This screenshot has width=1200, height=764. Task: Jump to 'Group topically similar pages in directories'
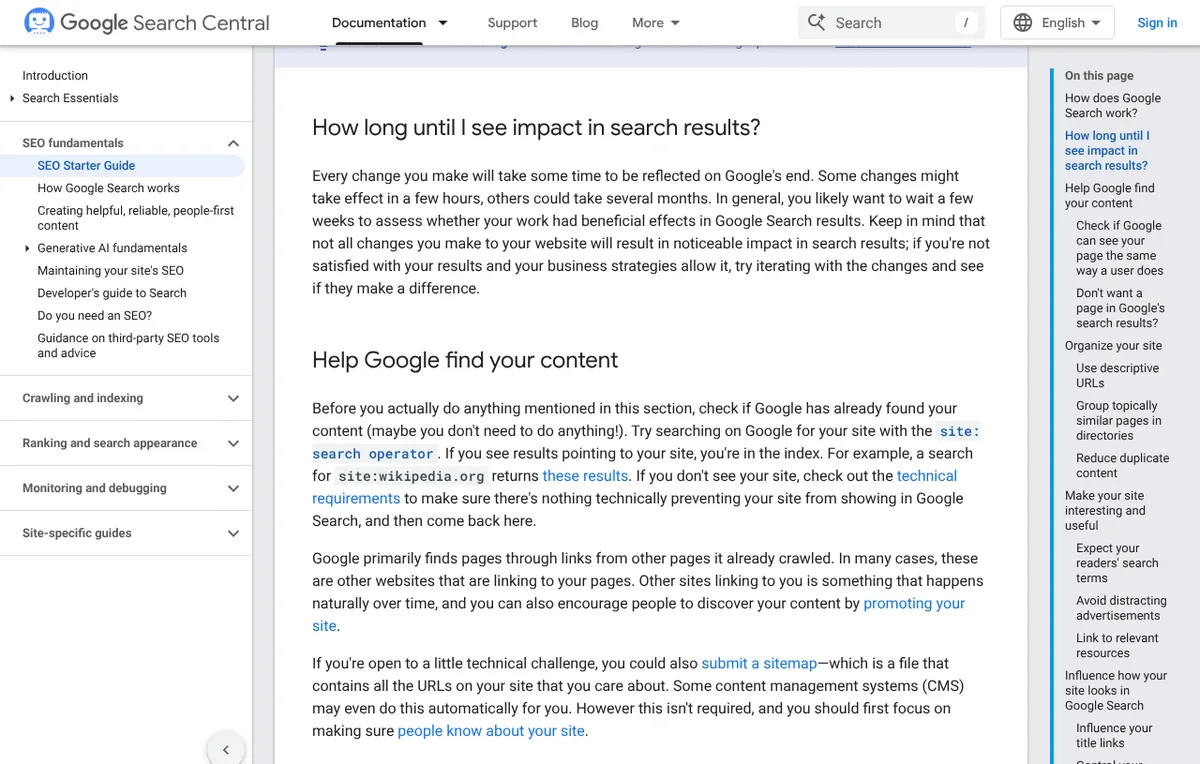(1119, 420)
